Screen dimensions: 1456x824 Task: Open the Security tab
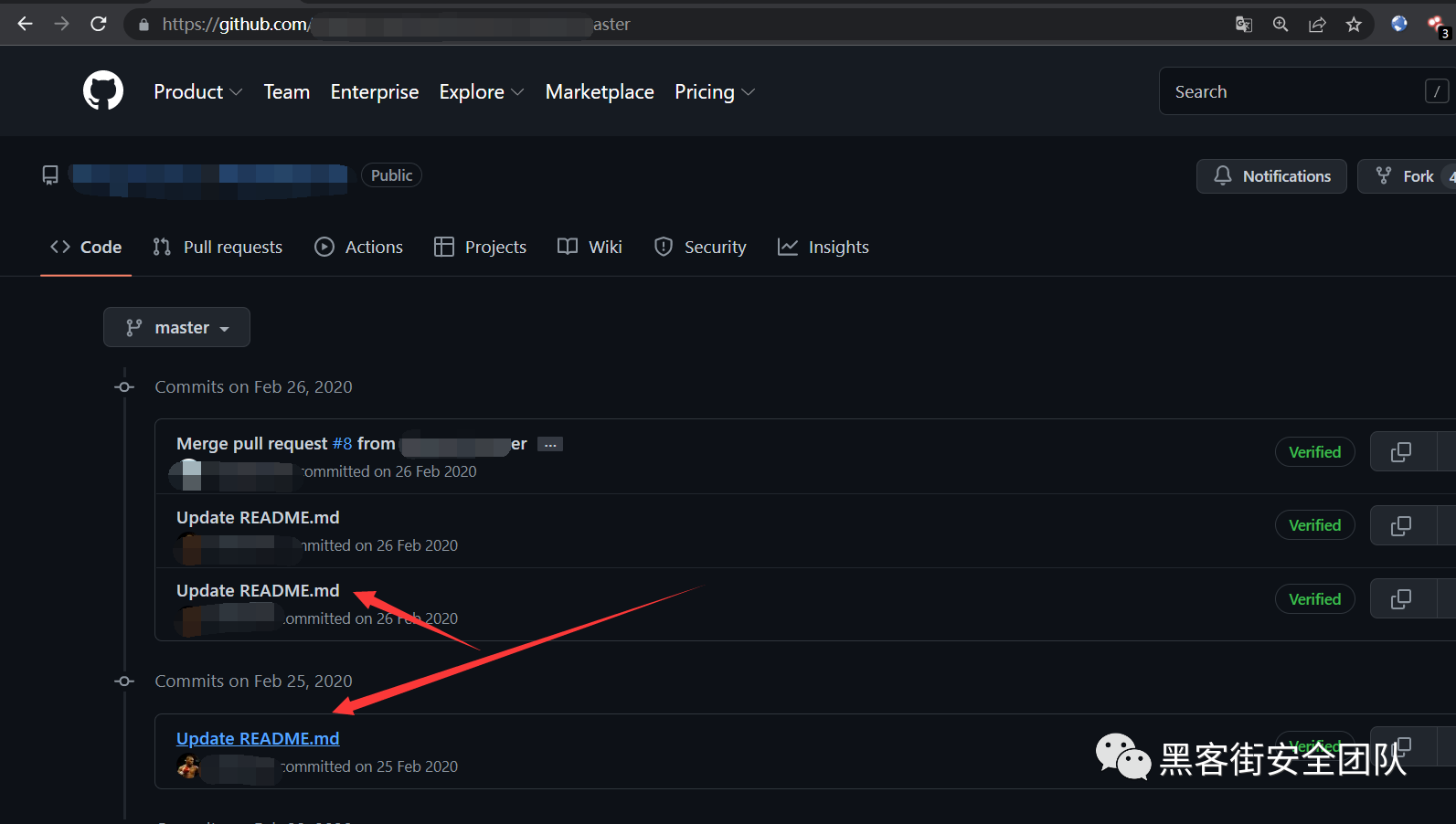click(700, 247)
